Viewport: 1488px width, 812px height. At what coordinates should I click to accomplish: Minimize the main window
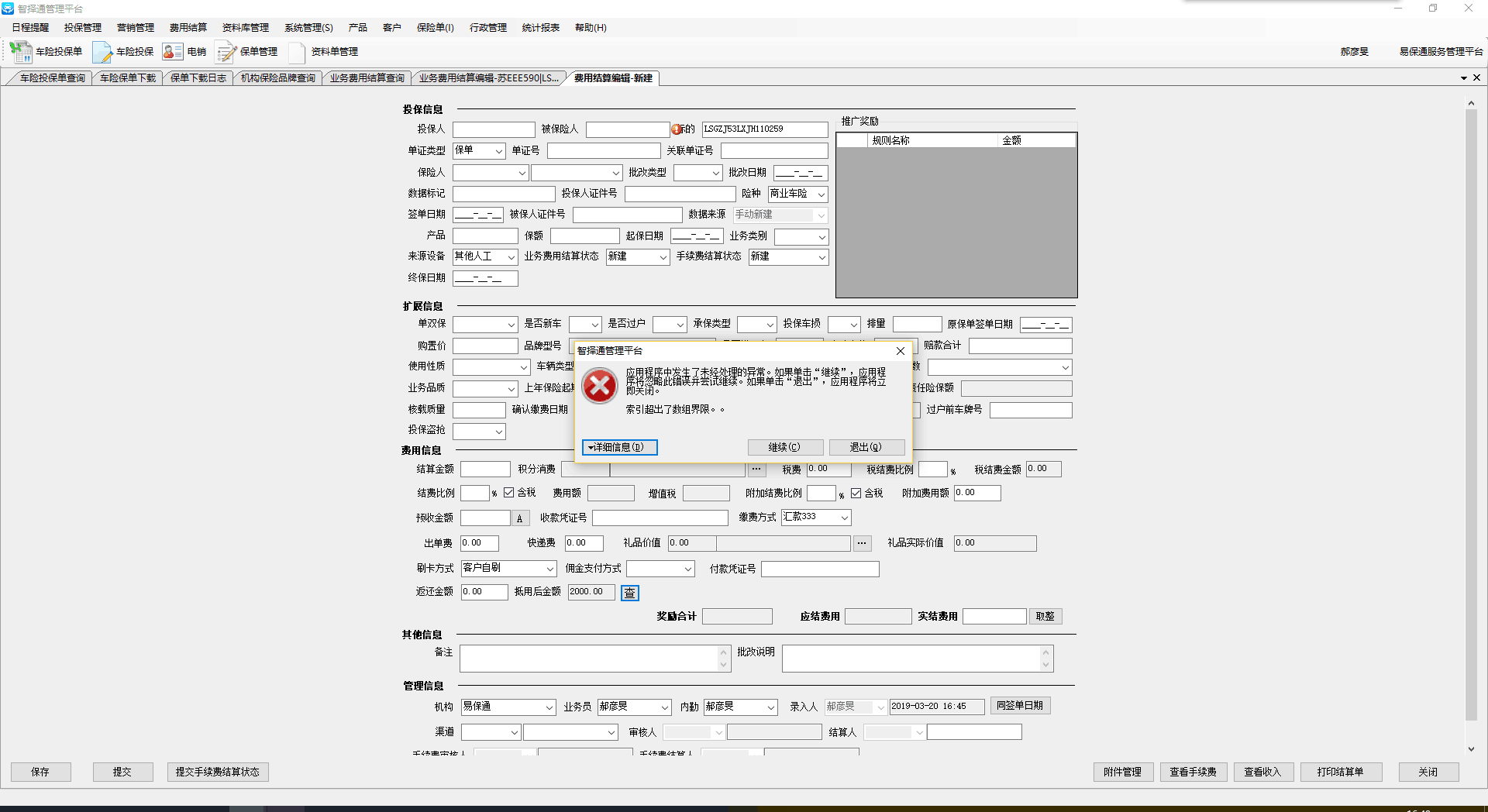pos(1398,9)
